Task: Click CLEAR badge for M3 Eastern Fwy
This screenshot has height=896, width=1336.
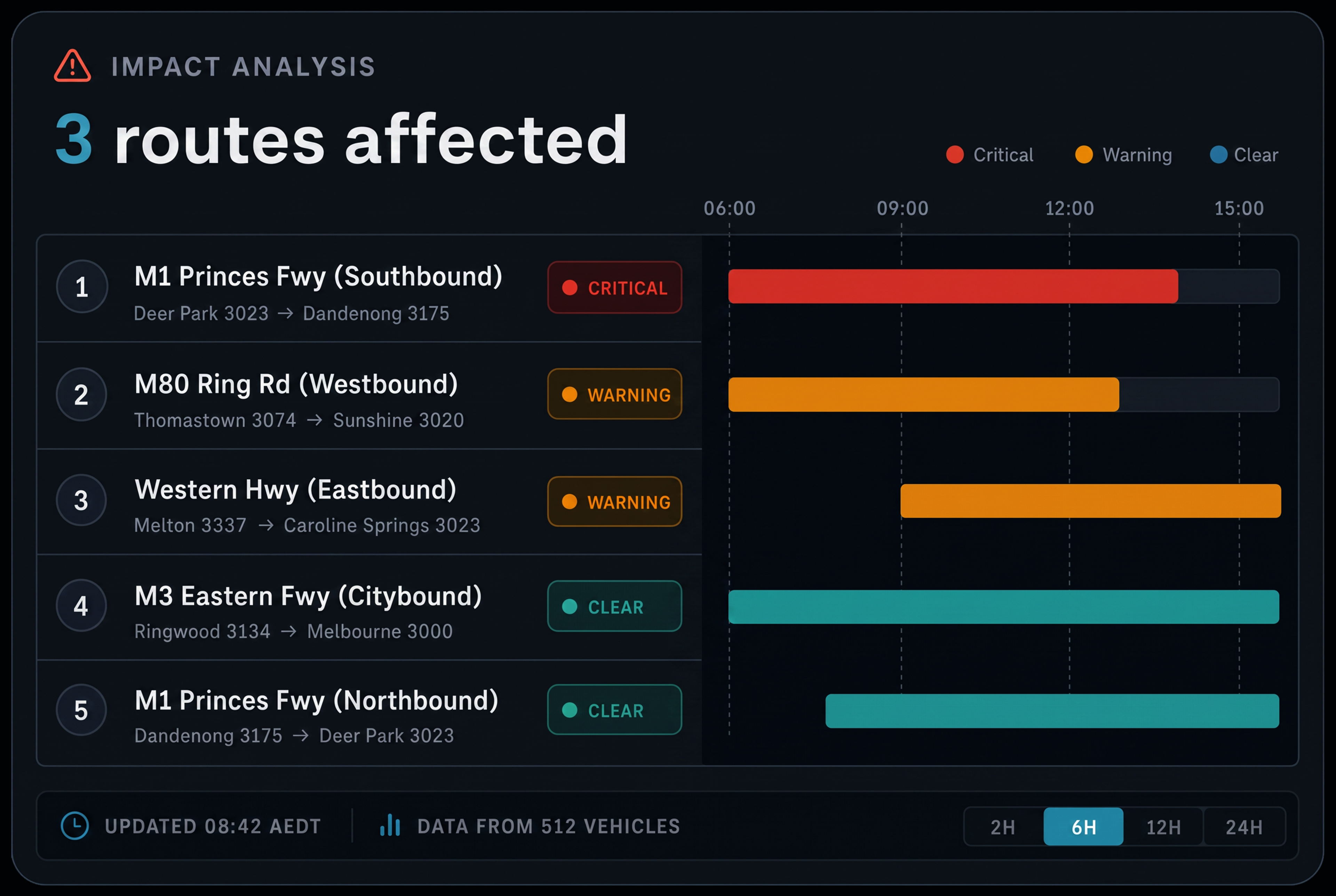Action: pyautogui.click(x=614, y=606)
